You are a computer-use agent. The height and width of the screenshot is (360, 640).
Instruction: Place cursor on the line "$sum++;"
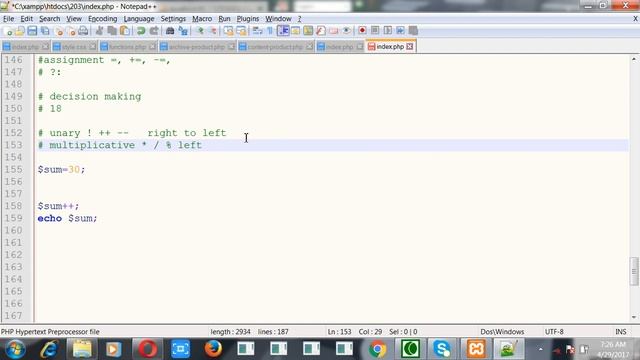[58, 206]
